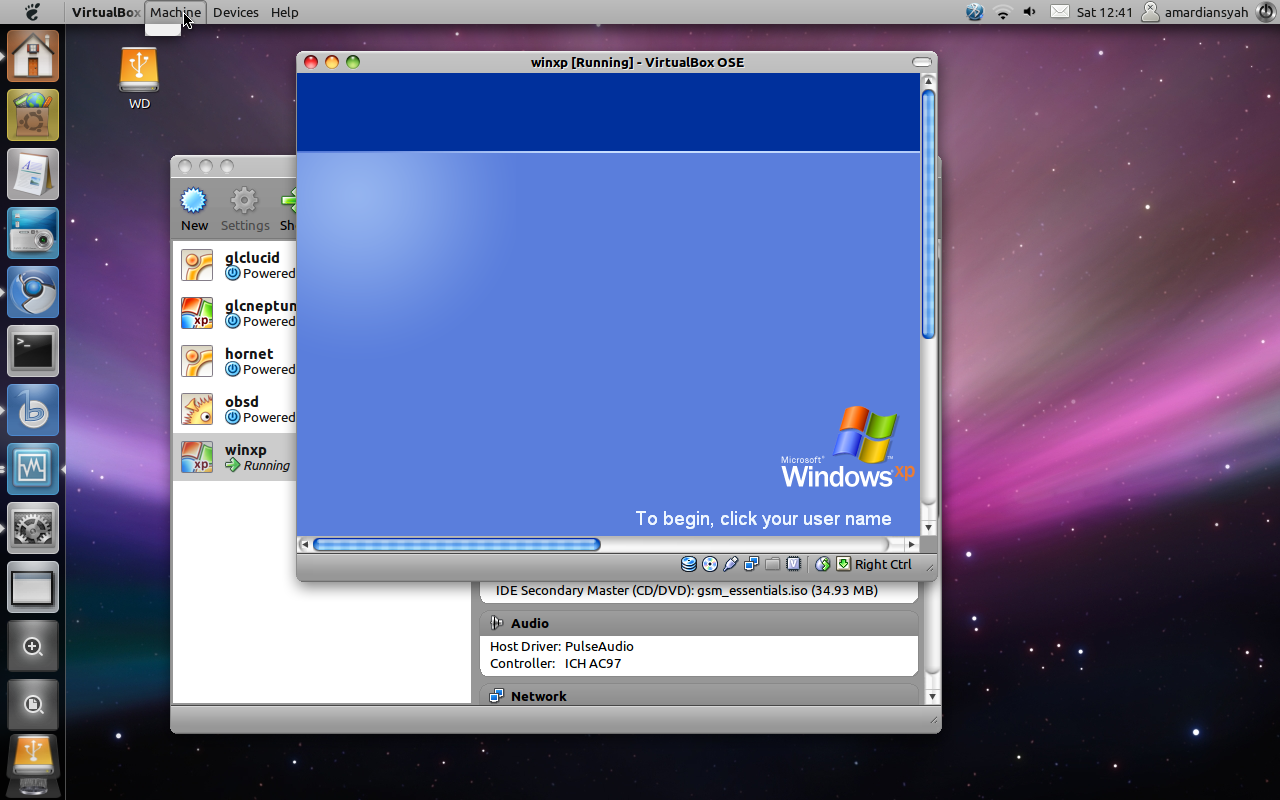1280x800 pixels.
Task: Open the Terminal dock icon
Action: pos(33,351)
